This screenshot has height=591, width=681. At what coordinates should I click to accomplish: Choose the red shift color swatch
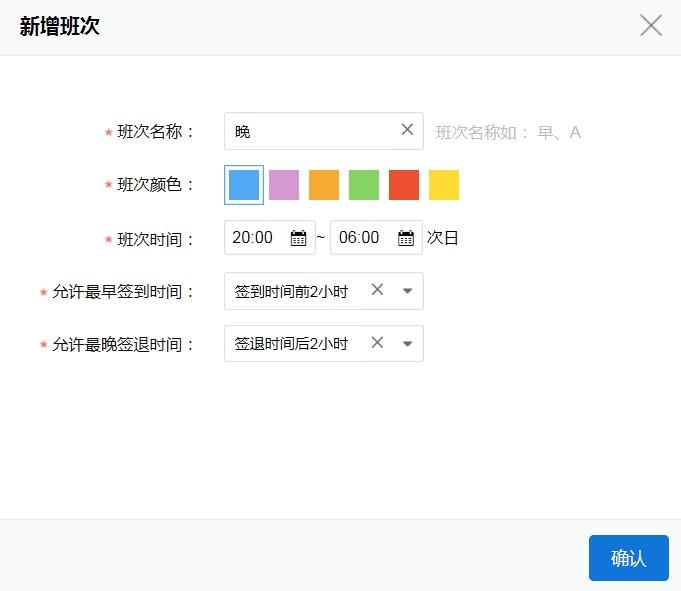click(404, 185)
